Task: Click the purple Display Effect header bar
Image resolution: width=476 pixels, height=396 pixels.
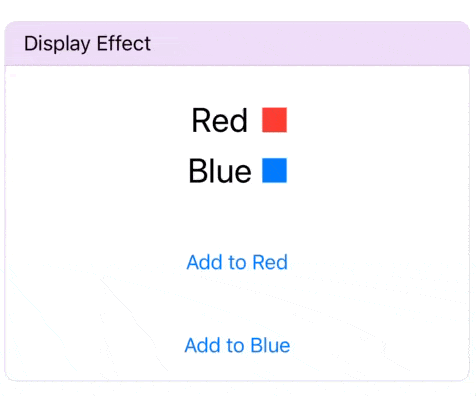Action: coord(237,44)
